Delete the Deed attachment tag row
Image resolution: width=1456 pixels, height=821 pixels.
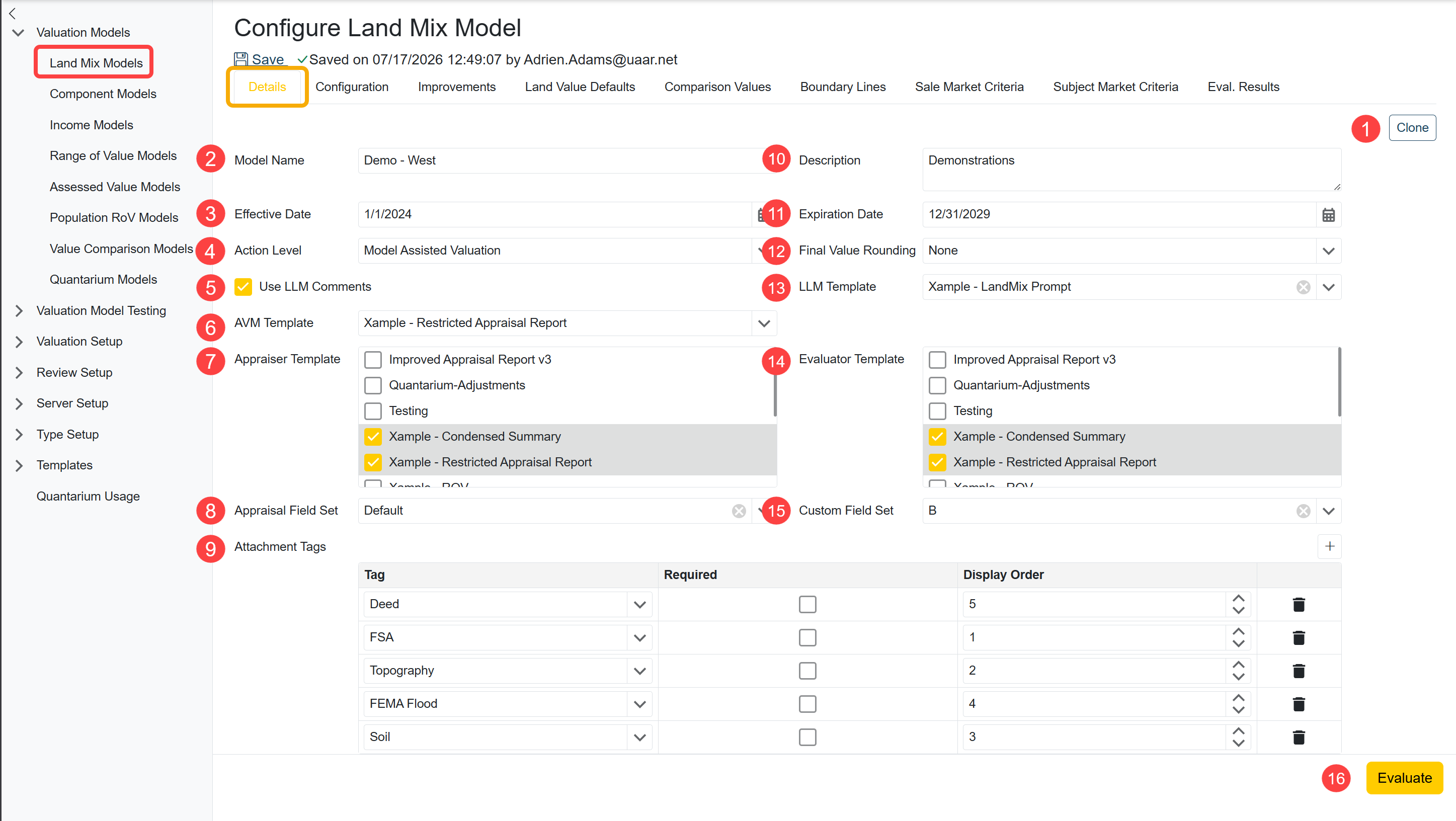click(x=1299, y=605)
